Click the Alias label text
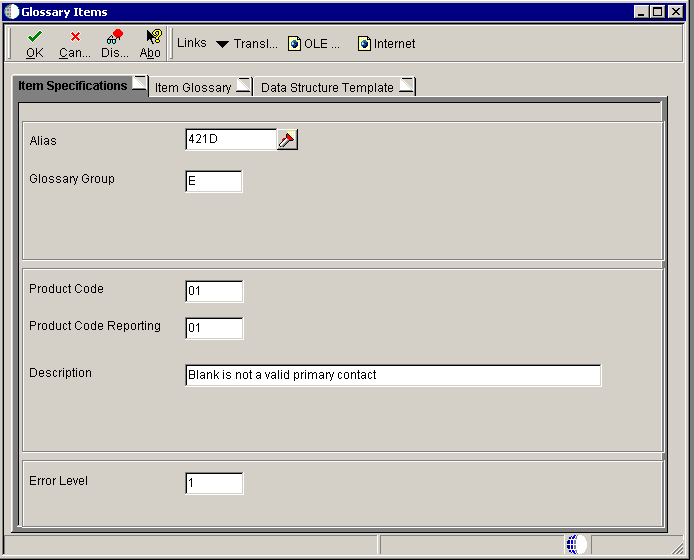 (43, 141)
